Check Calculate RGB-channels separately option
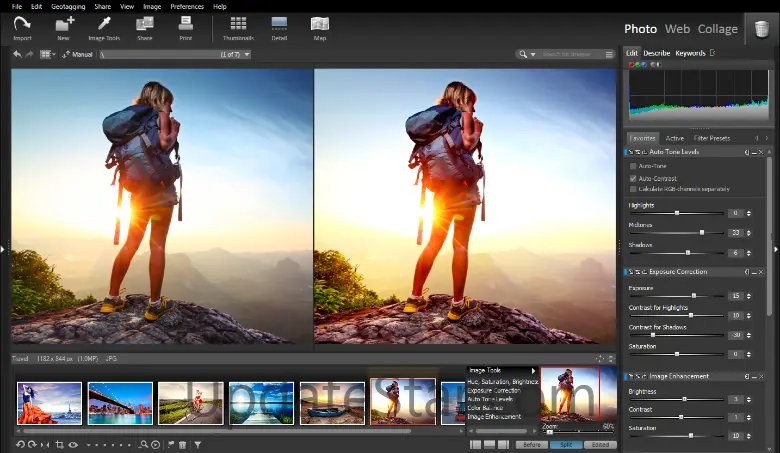This screenshot has height=453, width=780. point(633,188)
